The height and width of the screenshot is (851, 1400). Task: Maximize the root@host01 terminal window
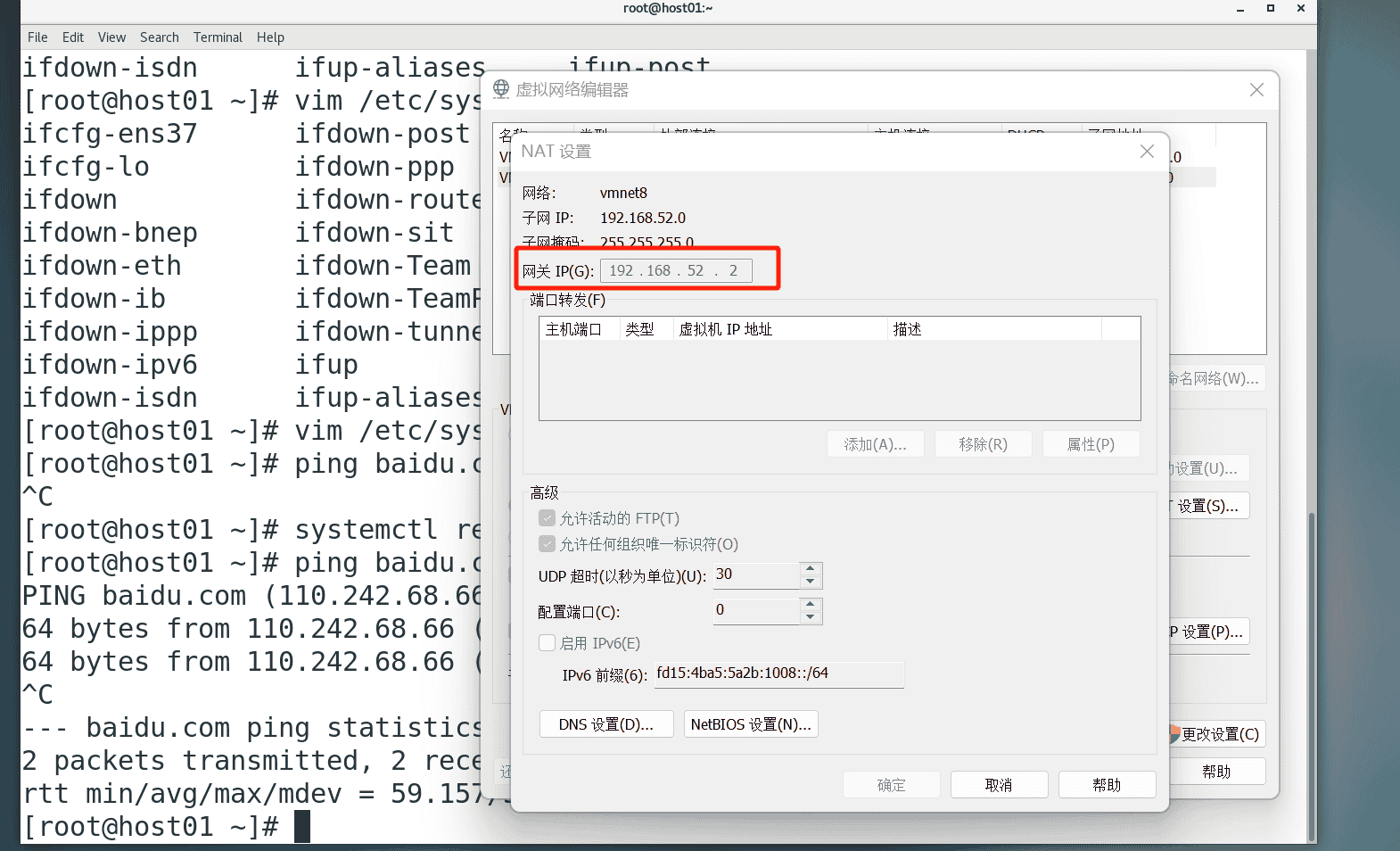pos(1271,9)
